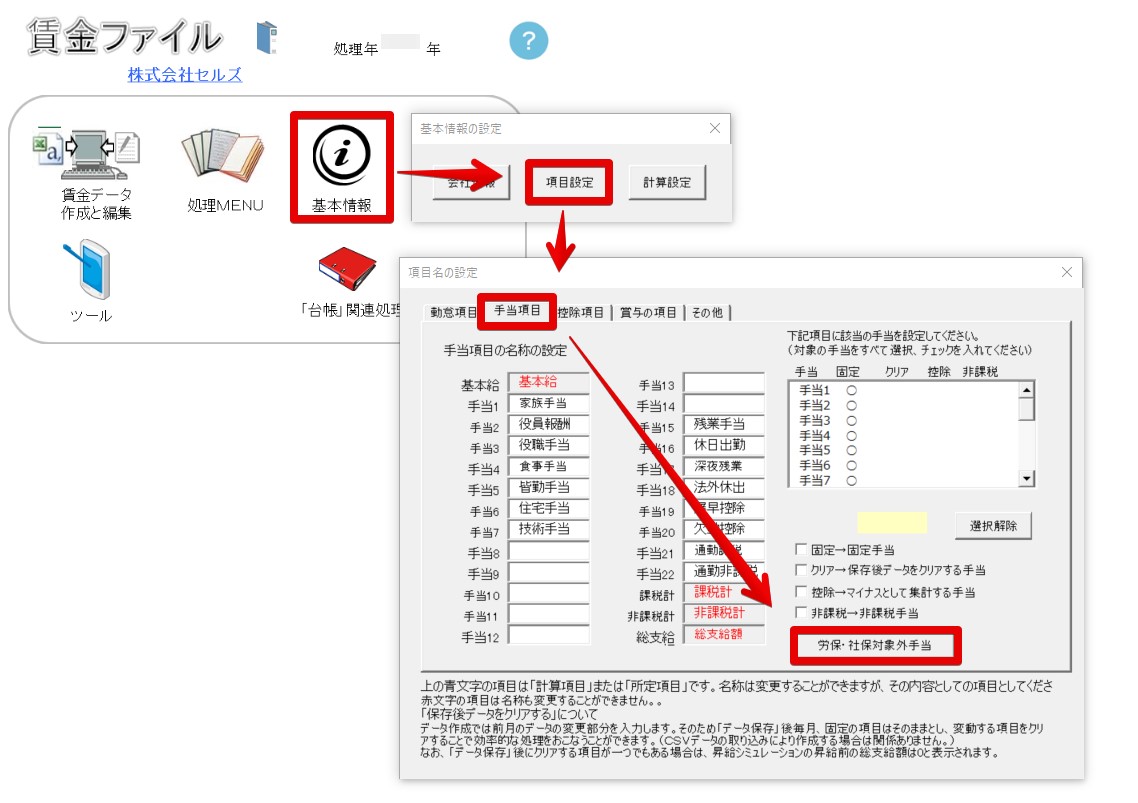Open the red 台帳 binder icon
The width and height of the screenshot is (1138, 803).
point(347,269)
